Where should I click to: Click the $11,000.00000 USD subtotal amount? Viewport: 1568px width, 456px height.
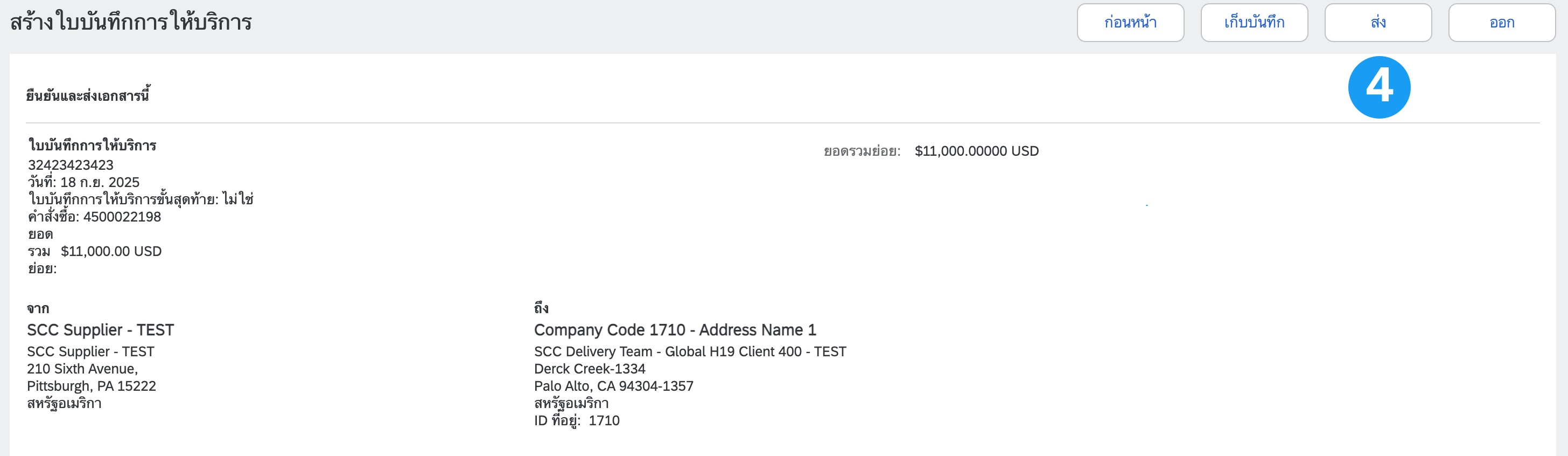coord(976,151)
